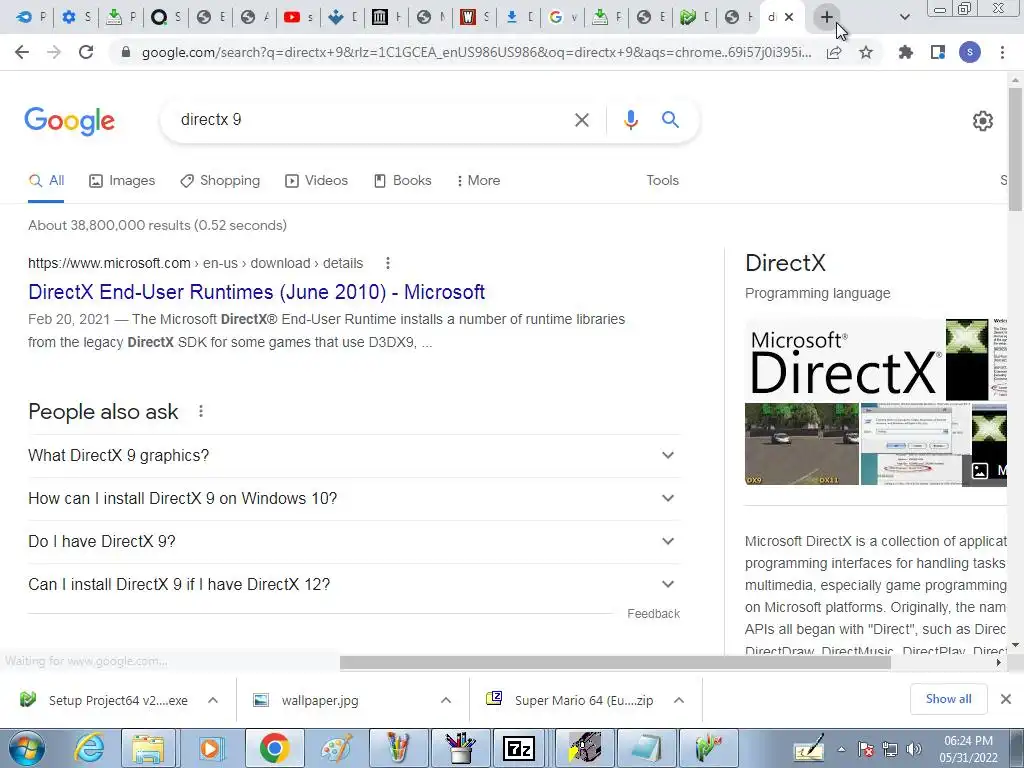Switch to Shopping results
The width and height of the screenshot is (1024, 768).
tap(220, 181)
